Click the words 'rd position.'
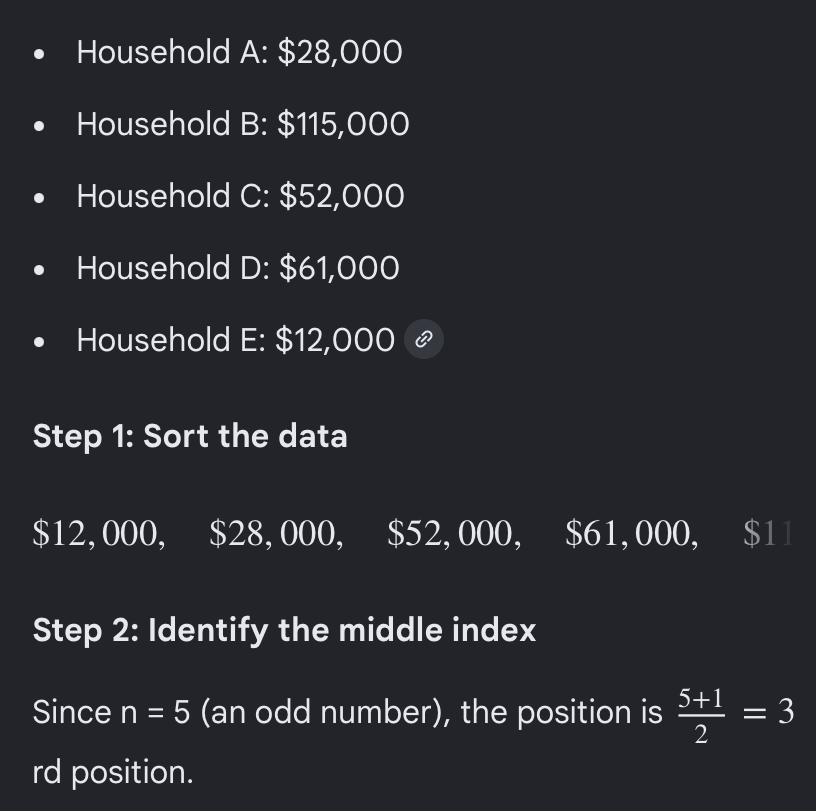The height and width of the screenshot is (811, 816). click(113, 772)
